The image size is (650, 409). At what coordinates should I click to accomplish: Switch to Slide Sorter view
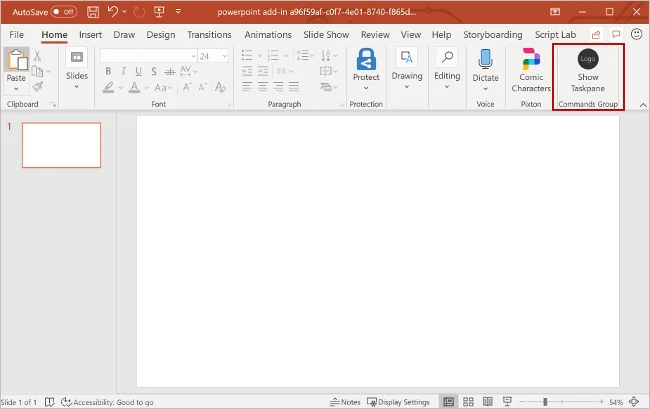click(x=468, y=402)
